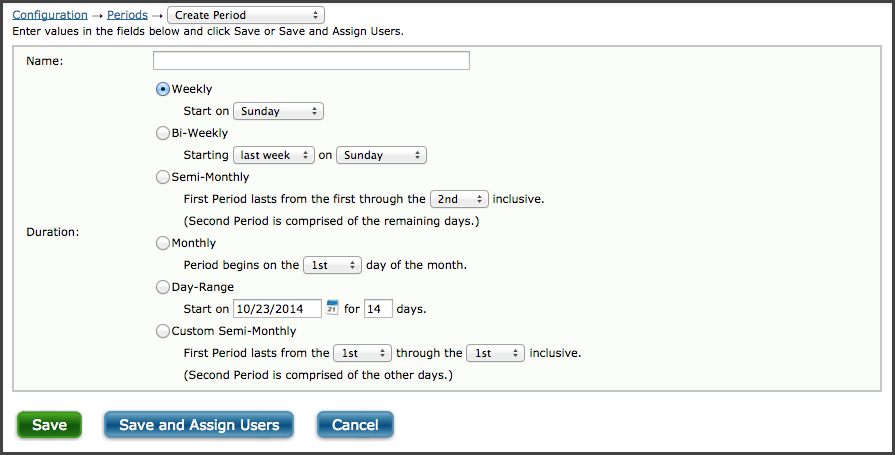Pick the Monthly duration radio button
Viewport: 895px width, 455px height.
[163, 243]
